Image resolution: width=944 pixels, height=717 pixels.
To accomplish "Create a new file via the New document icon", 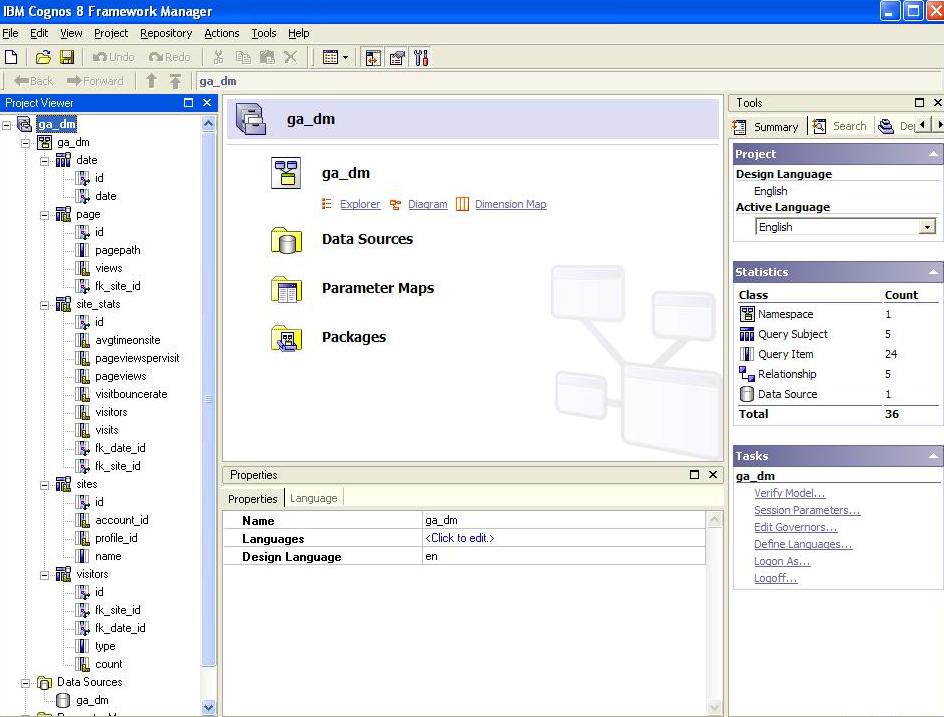I will click(x=12, y=57).
